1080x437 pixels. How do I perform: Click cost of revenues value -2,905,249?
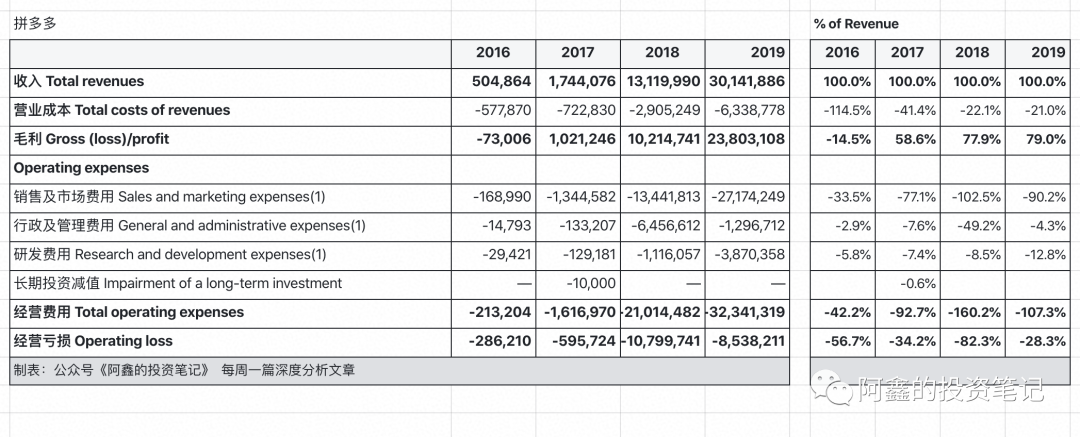click(667, 110)
